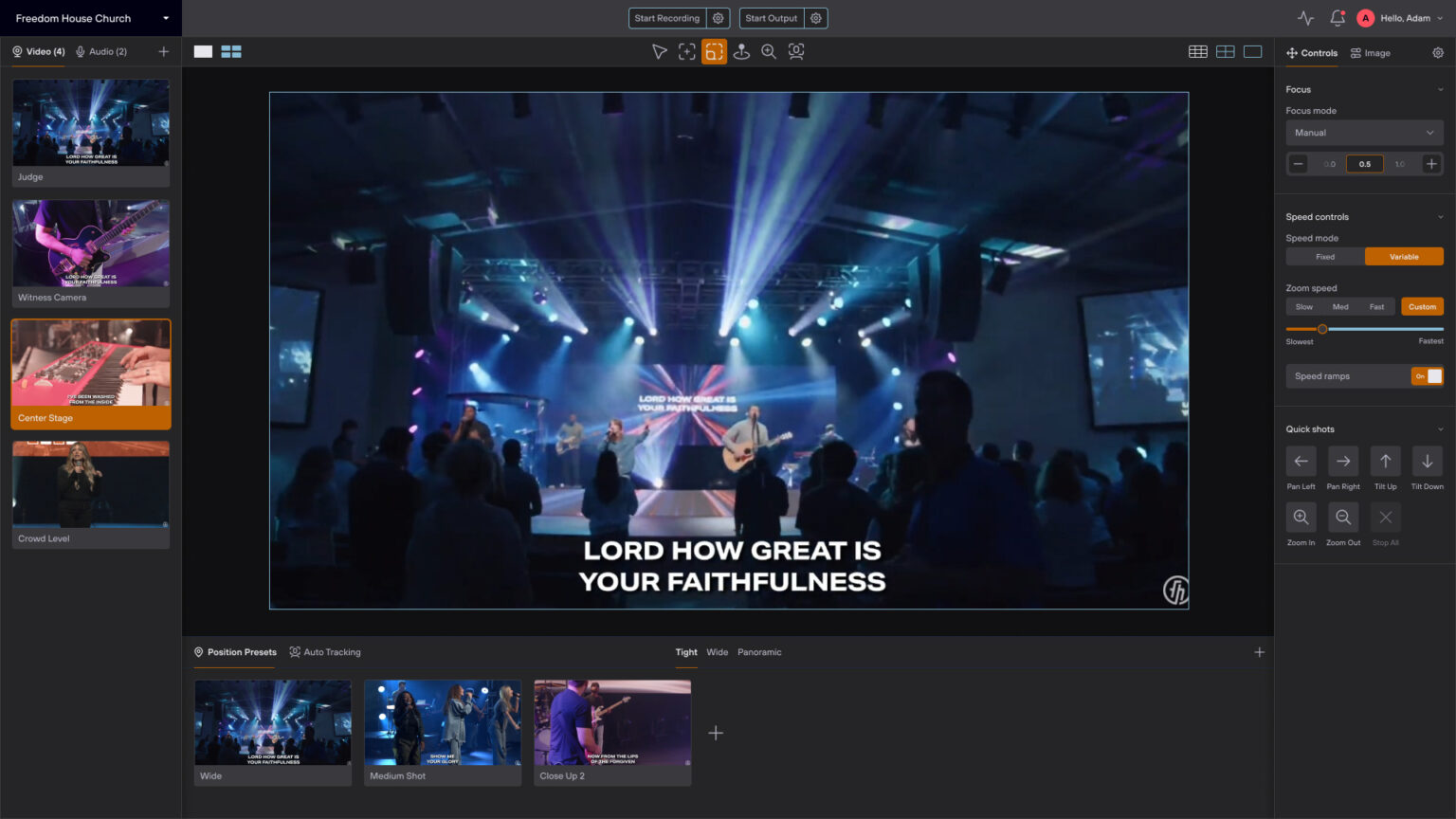The image size is (1456, 819).
Task: Select the Witness Camera thumbnail
Action: (x=91, y=252)
